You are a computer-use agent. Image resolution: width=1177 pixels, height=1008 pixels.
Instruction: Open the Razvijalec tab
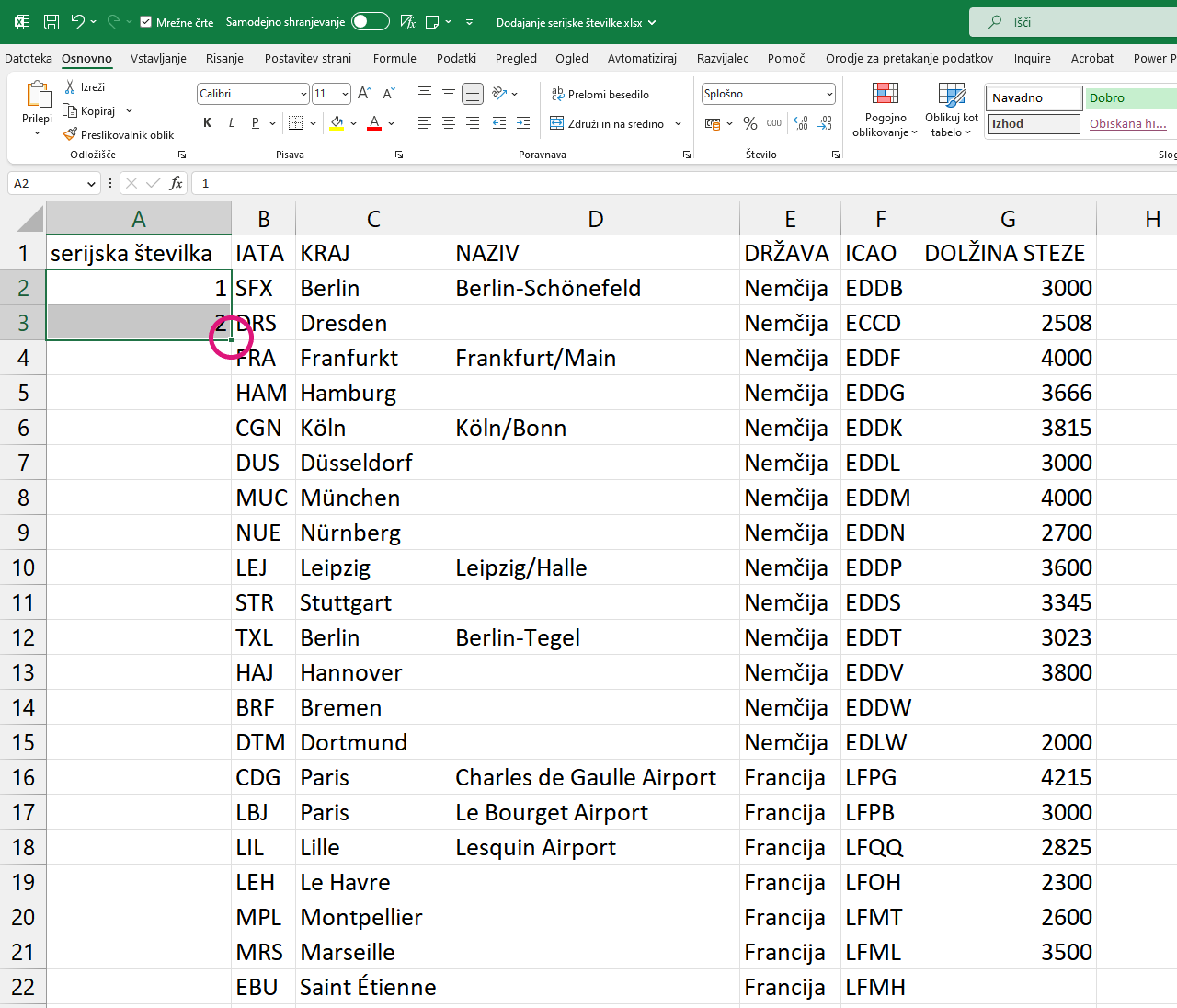723,58
